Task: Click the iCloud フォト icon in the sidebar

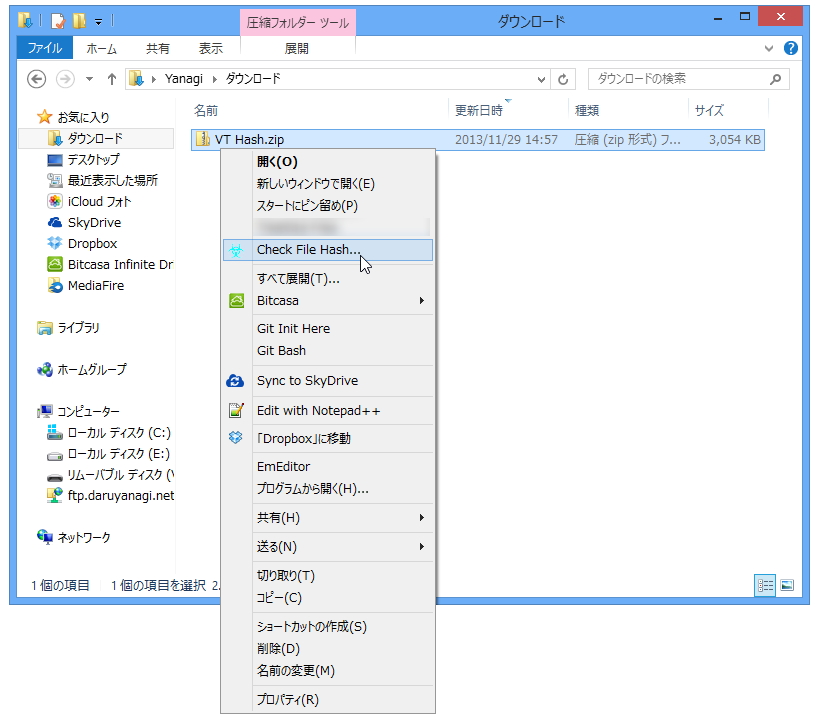Action: click(x=57, y=201)
